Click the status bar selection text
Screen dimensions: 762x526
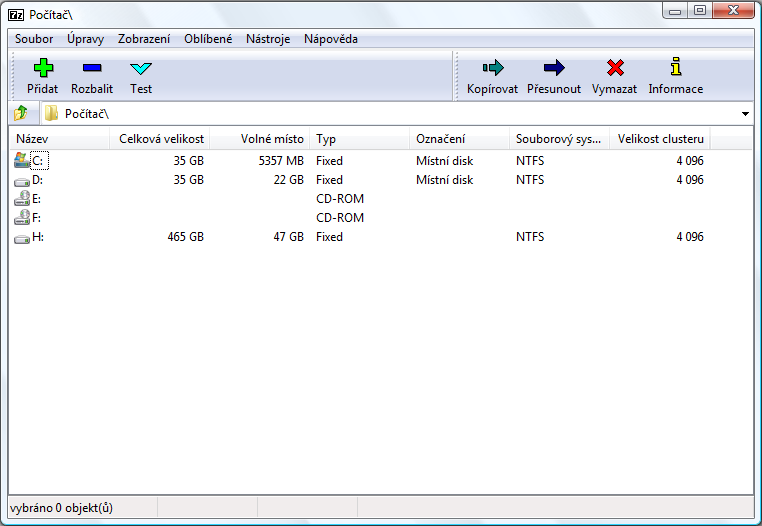pos(61,508)
